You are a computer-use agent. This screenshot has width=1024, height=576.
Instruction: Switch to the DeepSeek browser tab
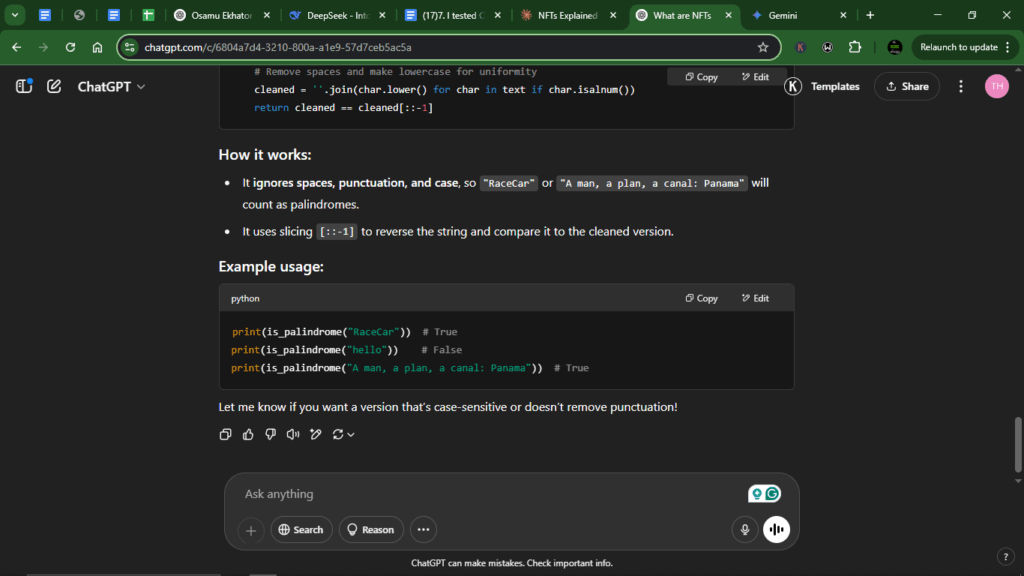(335, 15)
